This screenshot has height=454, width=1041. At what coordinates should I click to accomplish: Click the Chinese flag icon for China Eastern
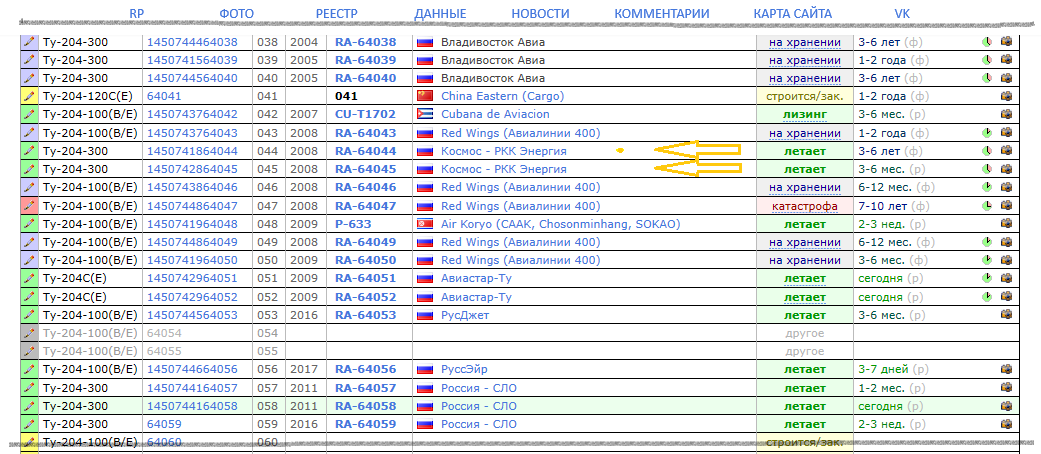click(424, 97)
